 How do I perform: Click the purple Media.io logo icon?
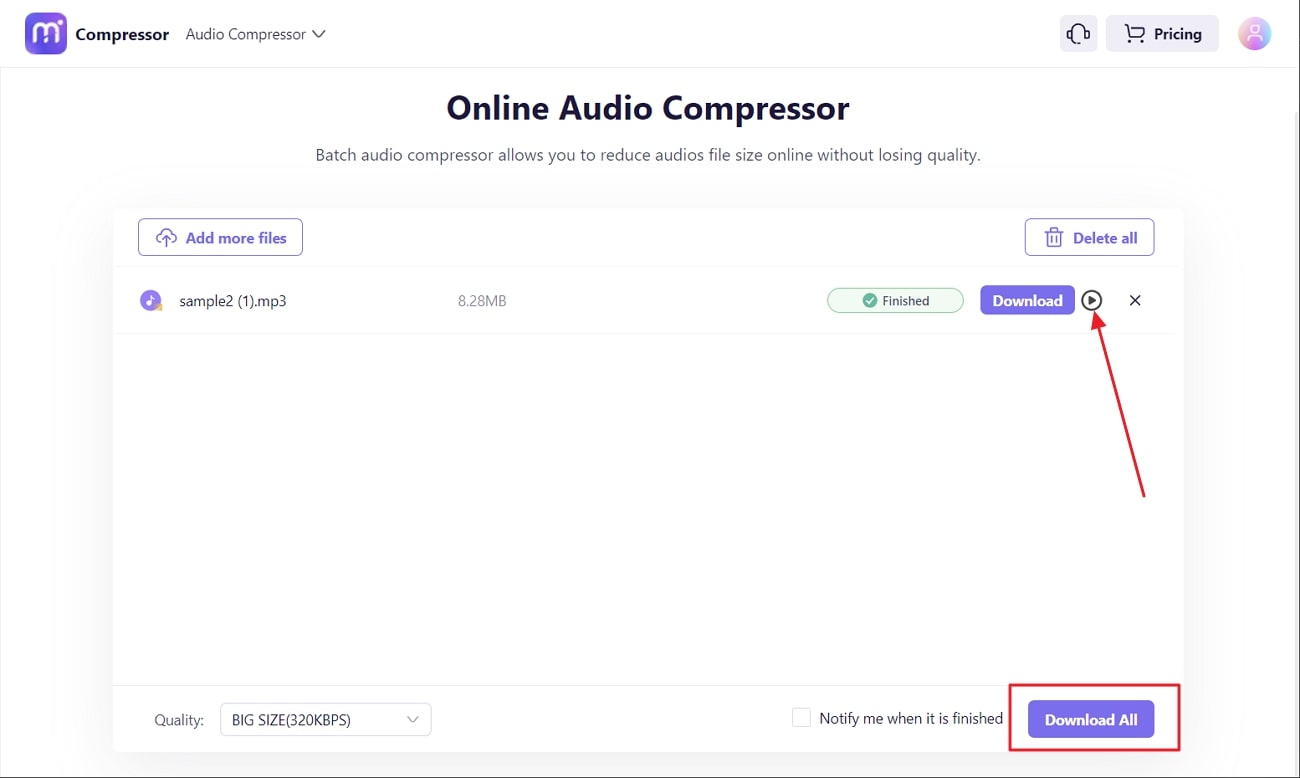[46, 34]
